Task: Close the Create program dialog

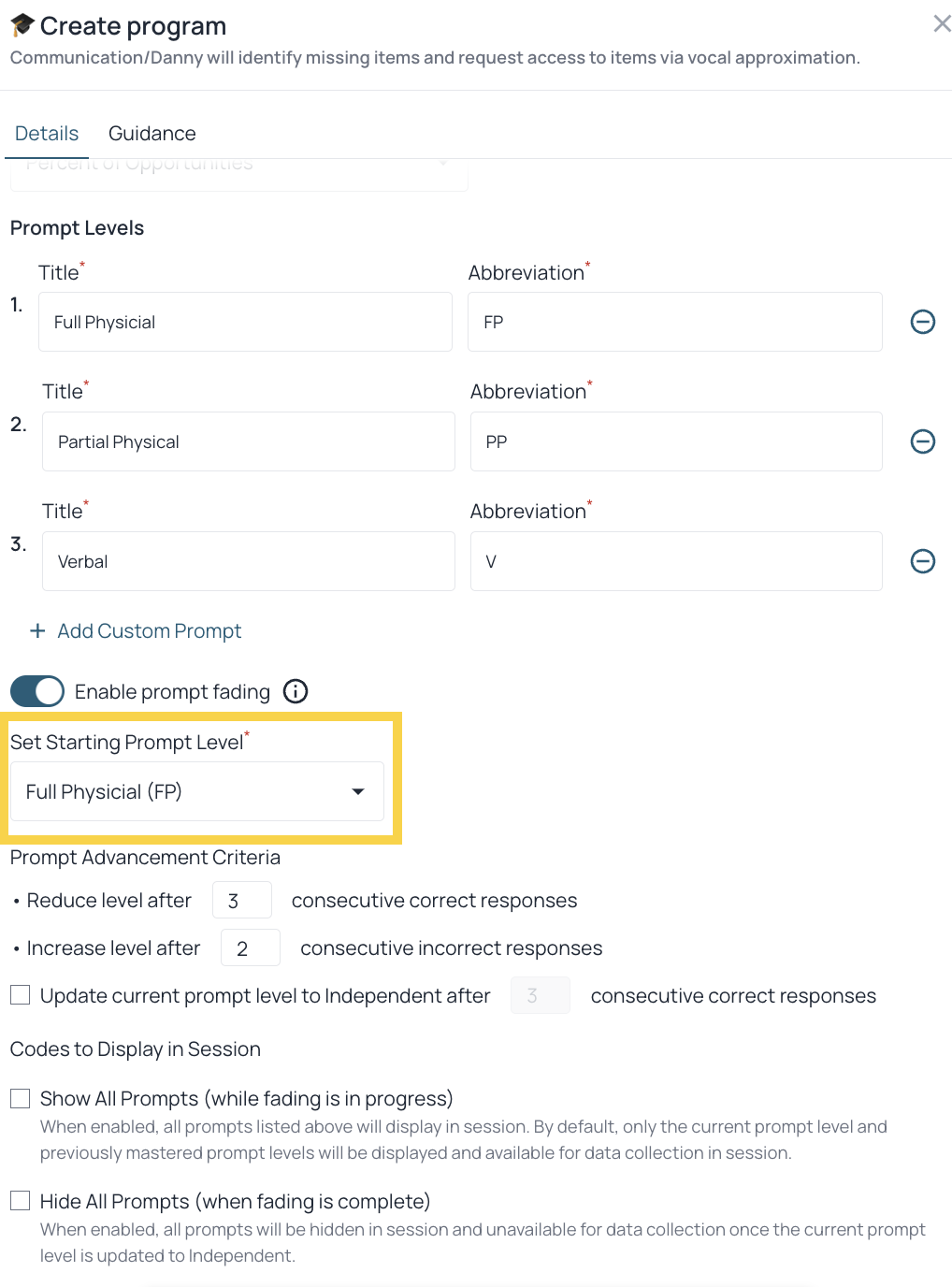Action: [x=942, y=24]
